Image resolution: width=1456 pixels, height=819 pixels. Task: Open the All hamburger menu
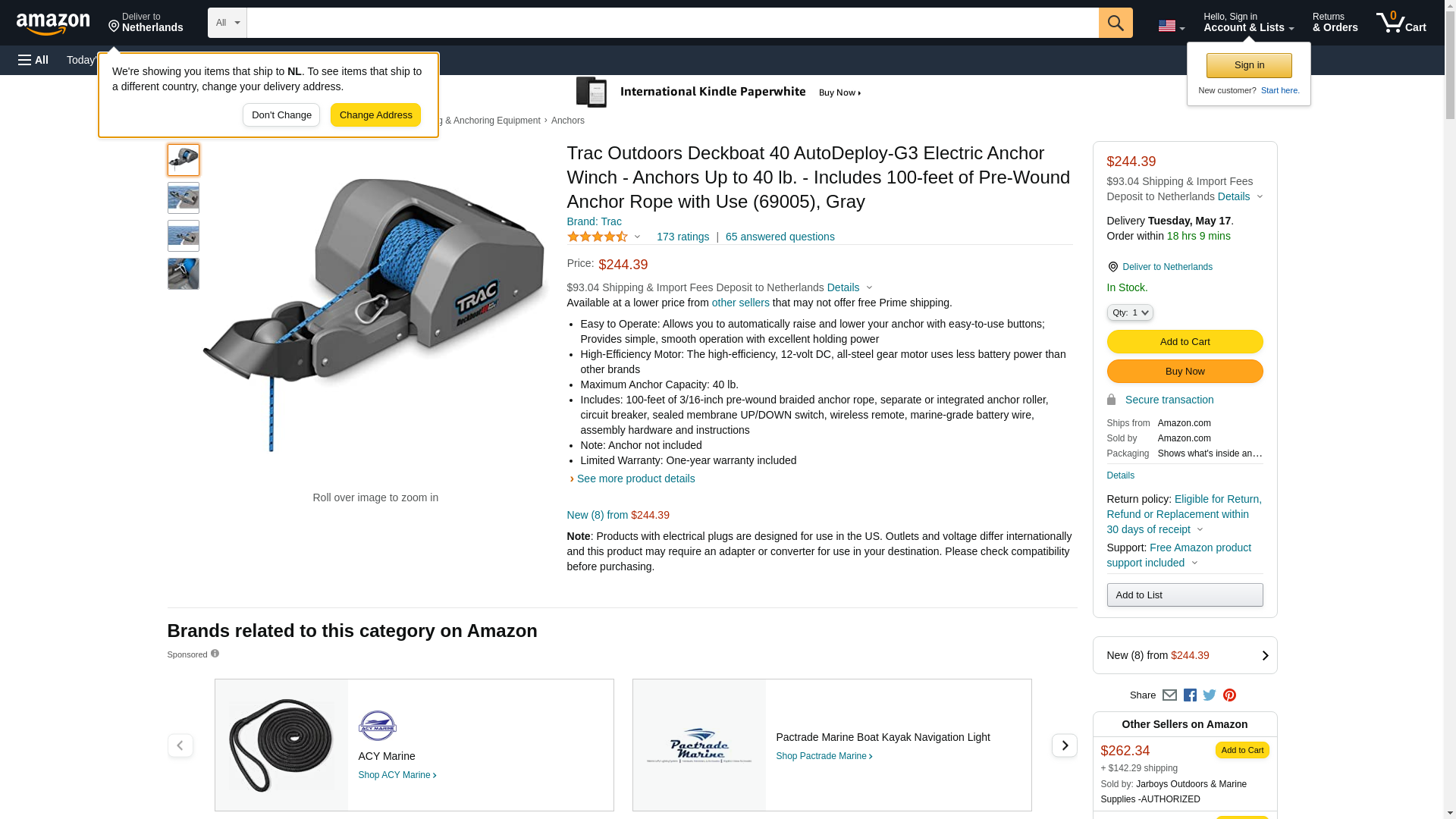click(33, 60)
